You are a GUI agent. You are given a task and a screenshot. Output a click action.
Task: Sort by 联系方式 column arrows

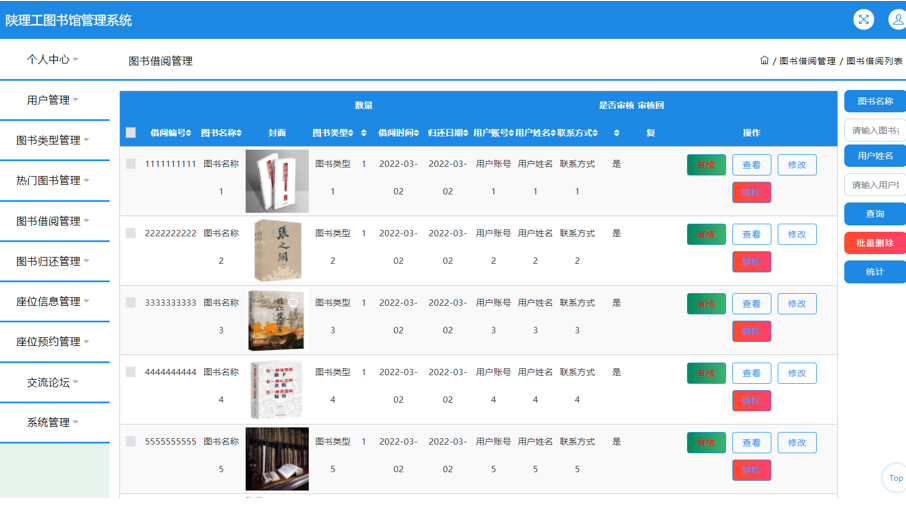[595, 133]
